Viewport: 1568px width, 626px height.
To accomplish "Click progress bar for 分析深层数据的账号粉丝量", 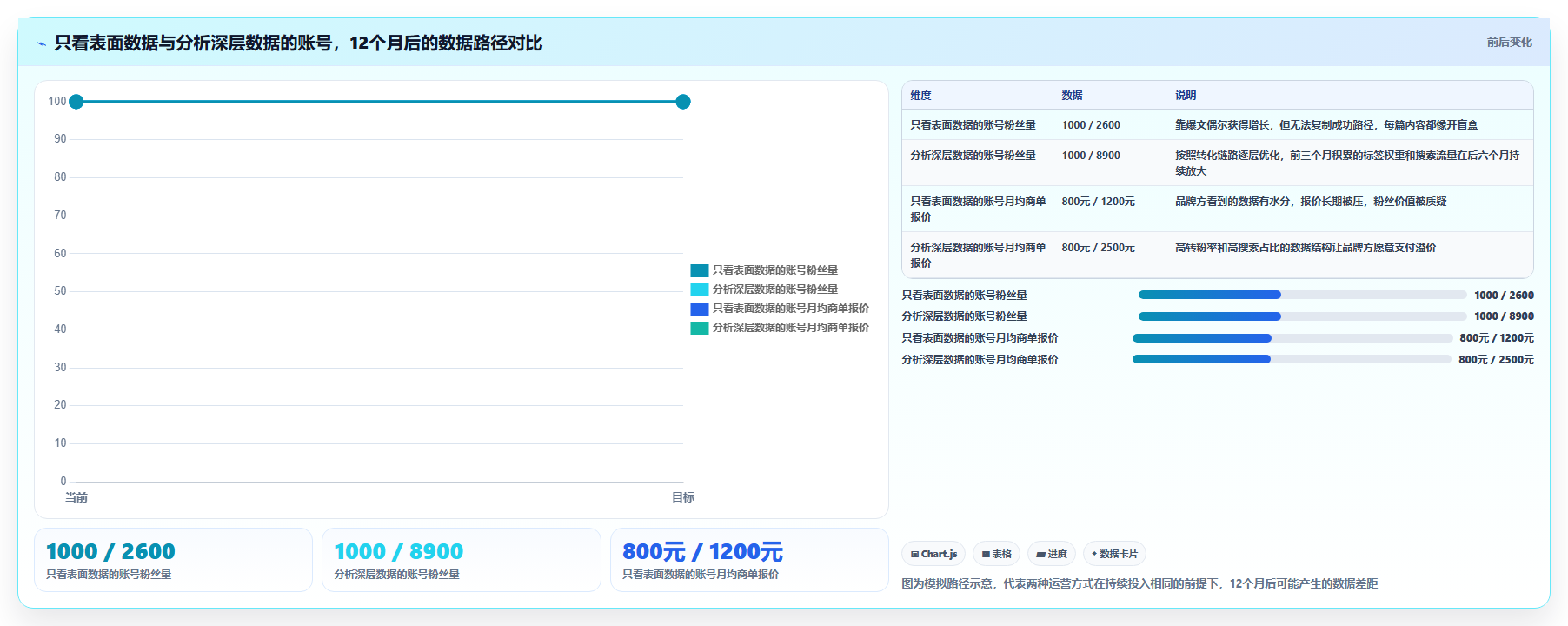I will [1302, 316].
